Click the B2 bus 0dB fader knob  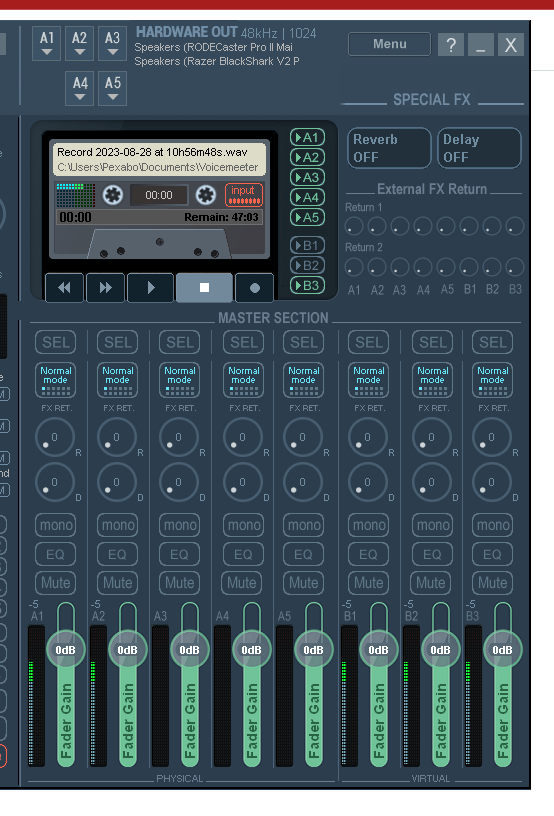tap(440, 650)
